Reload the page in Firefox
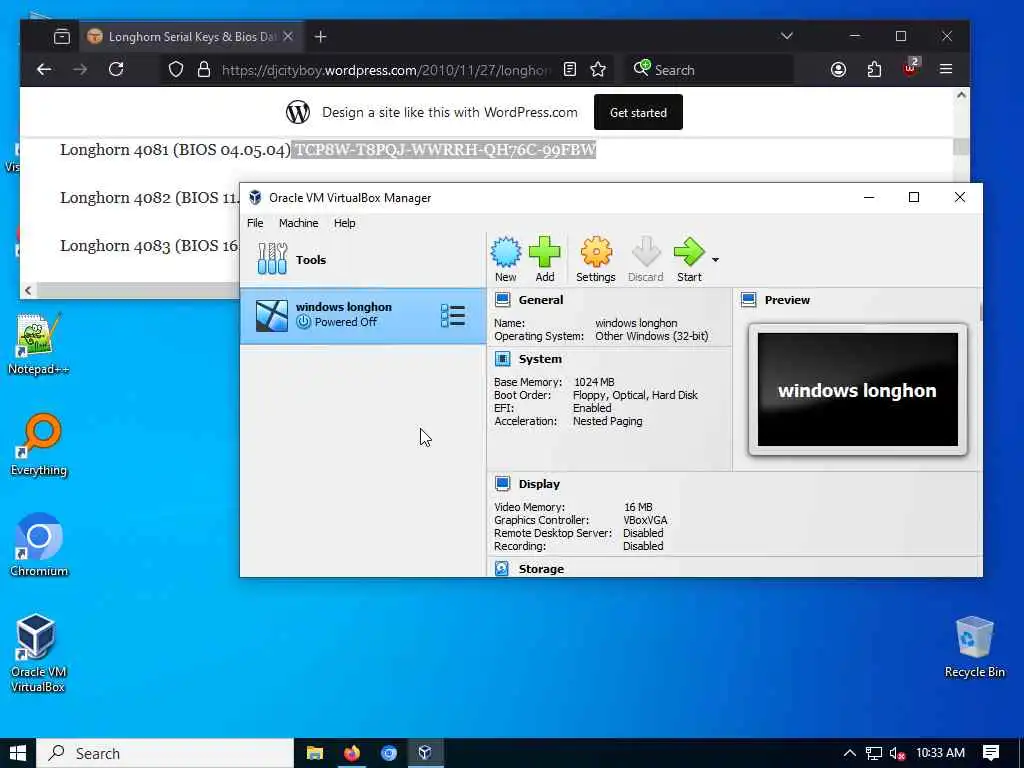Image resolution: width=1024 pixels, height=768 pixels. point(116,69)
